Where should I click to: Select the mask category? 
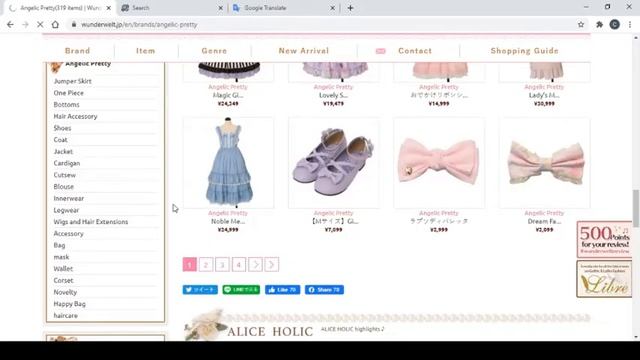click(x=61, y=257)
